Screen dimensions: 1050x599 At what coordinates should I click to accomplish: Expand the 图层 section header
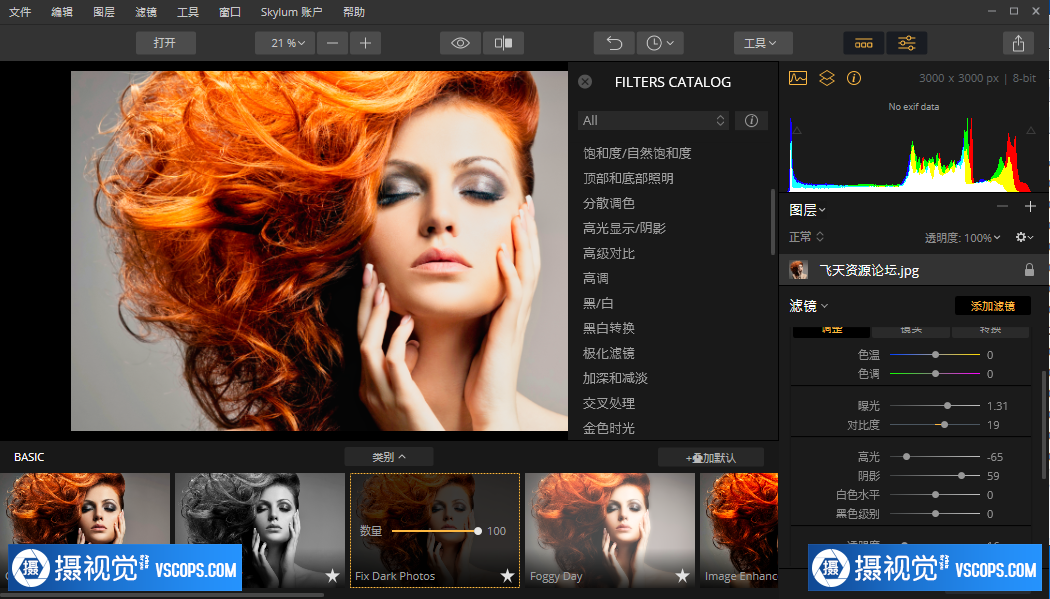coord(807,209)
